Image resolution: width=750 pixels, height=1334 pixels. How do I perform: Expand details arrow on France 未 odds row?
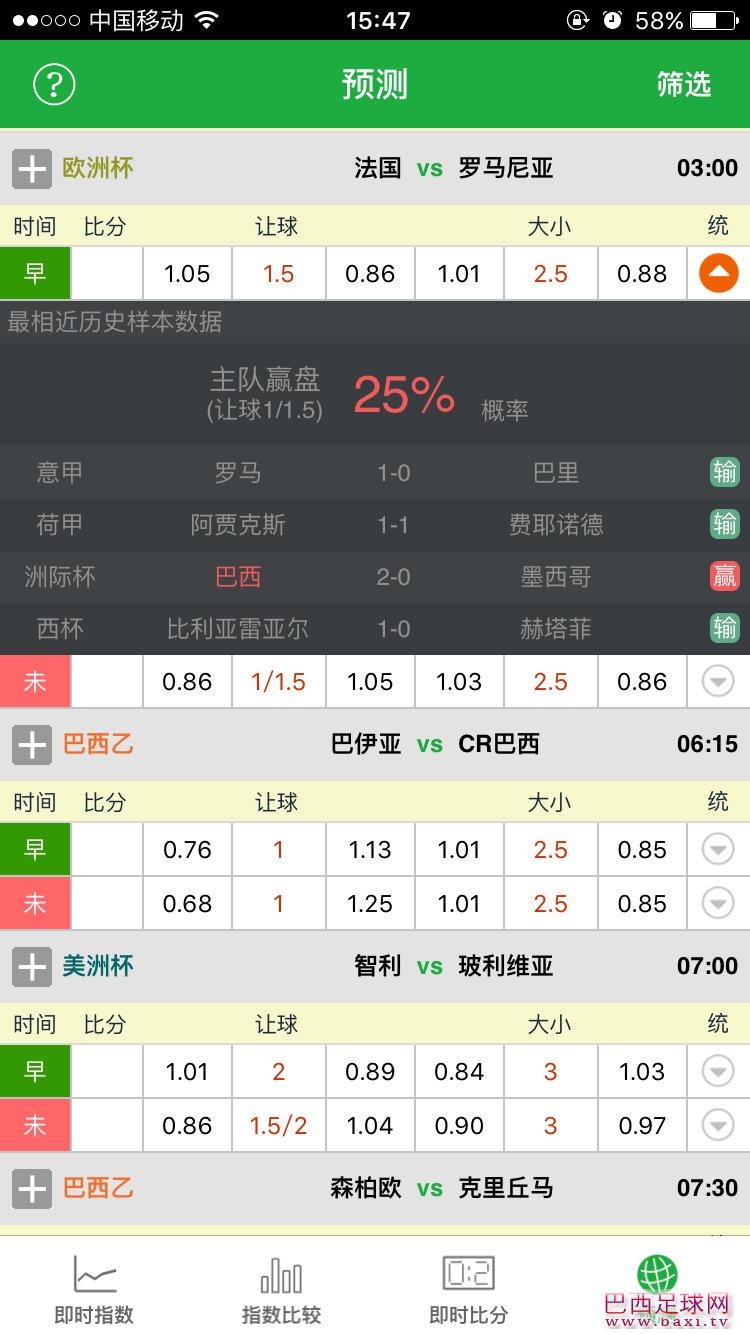(x=716, y=681)
